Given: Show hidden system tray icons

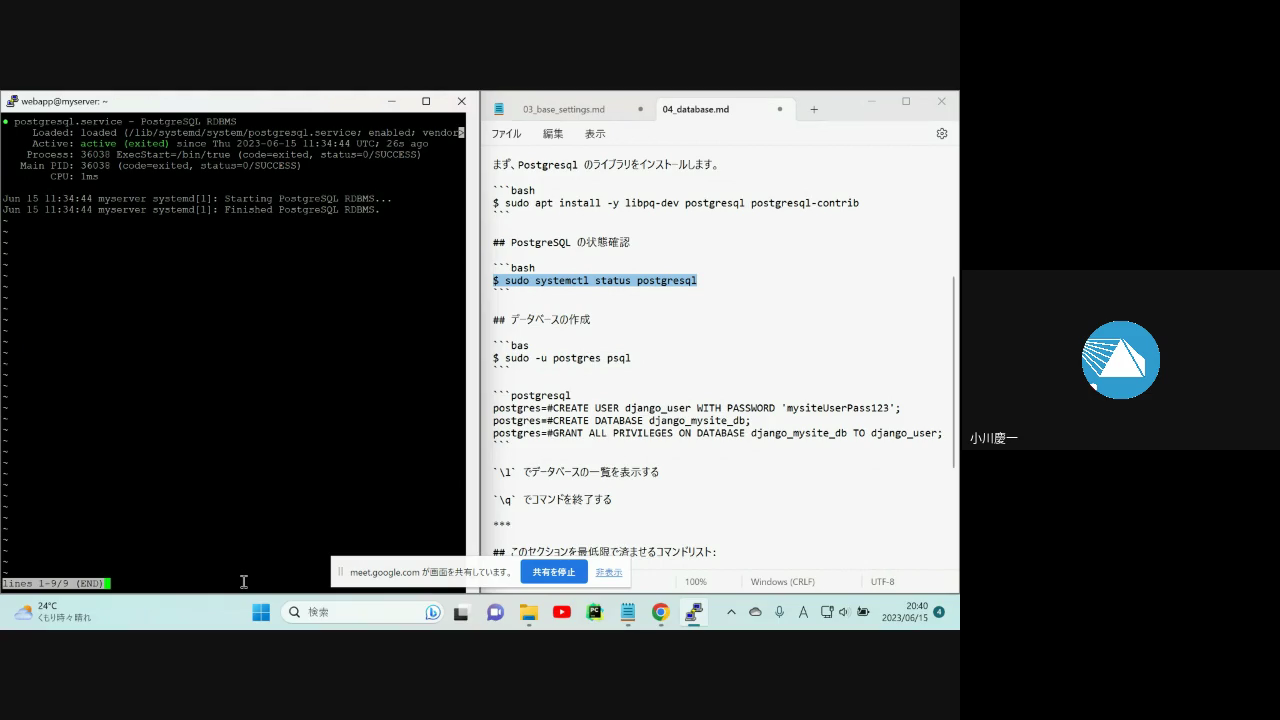Looking at the screenshot, I should pyautogui.click(x=731, y=612).
